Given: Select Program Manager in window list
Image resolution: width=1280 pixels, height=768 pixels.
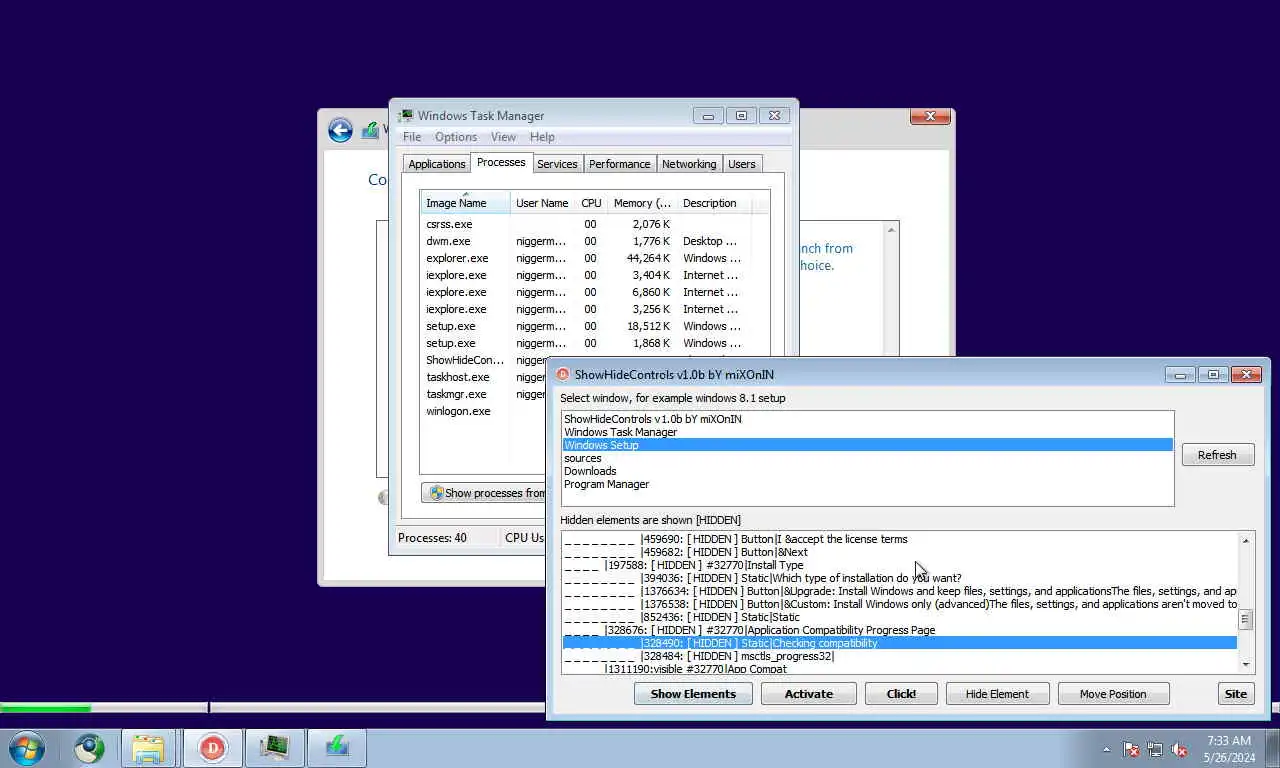Looking at the screenshot, I should click(867, 484).
